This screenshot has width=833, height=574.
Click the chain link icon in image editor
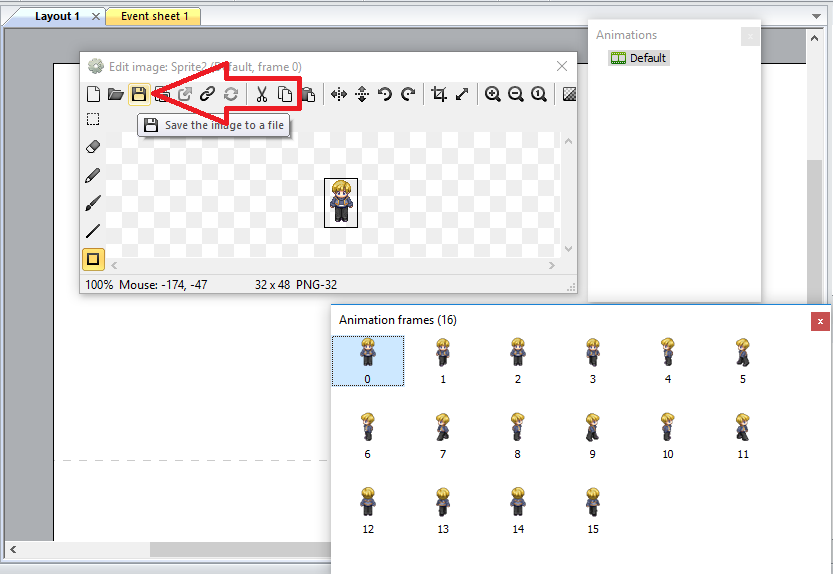(207, 95)
